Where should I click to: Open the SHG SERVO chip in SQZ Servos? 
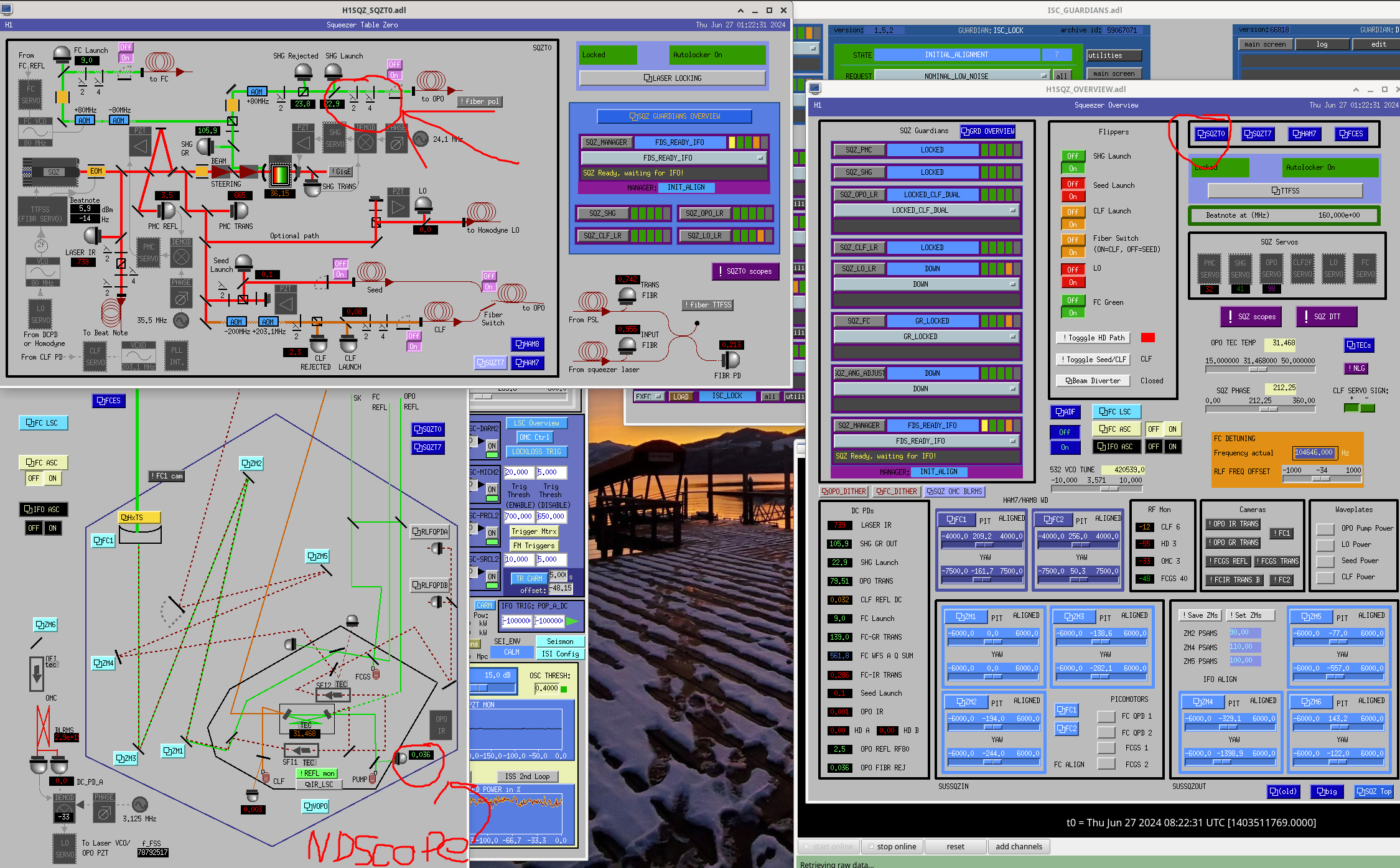pos(1240,269)
